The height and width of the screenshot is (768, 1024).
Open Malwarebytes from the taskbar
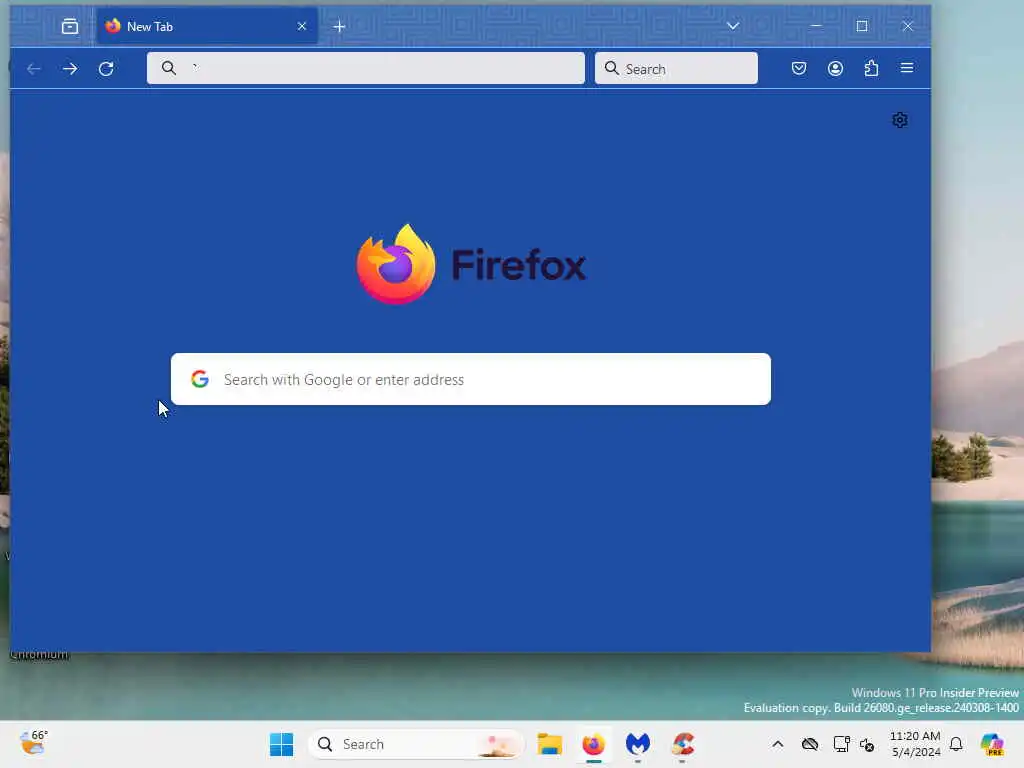point(638,744)
